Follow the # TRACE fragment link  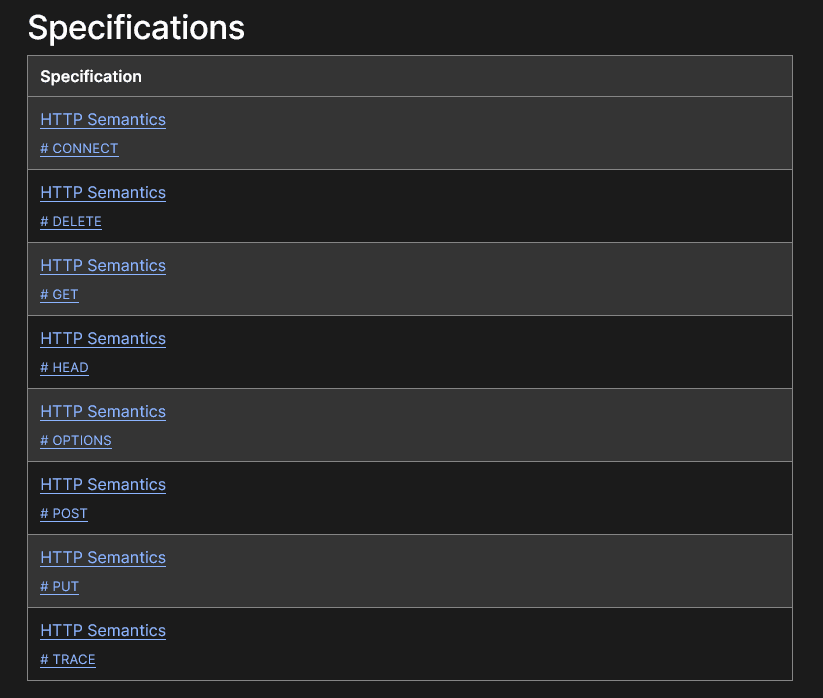coord(67,659)
